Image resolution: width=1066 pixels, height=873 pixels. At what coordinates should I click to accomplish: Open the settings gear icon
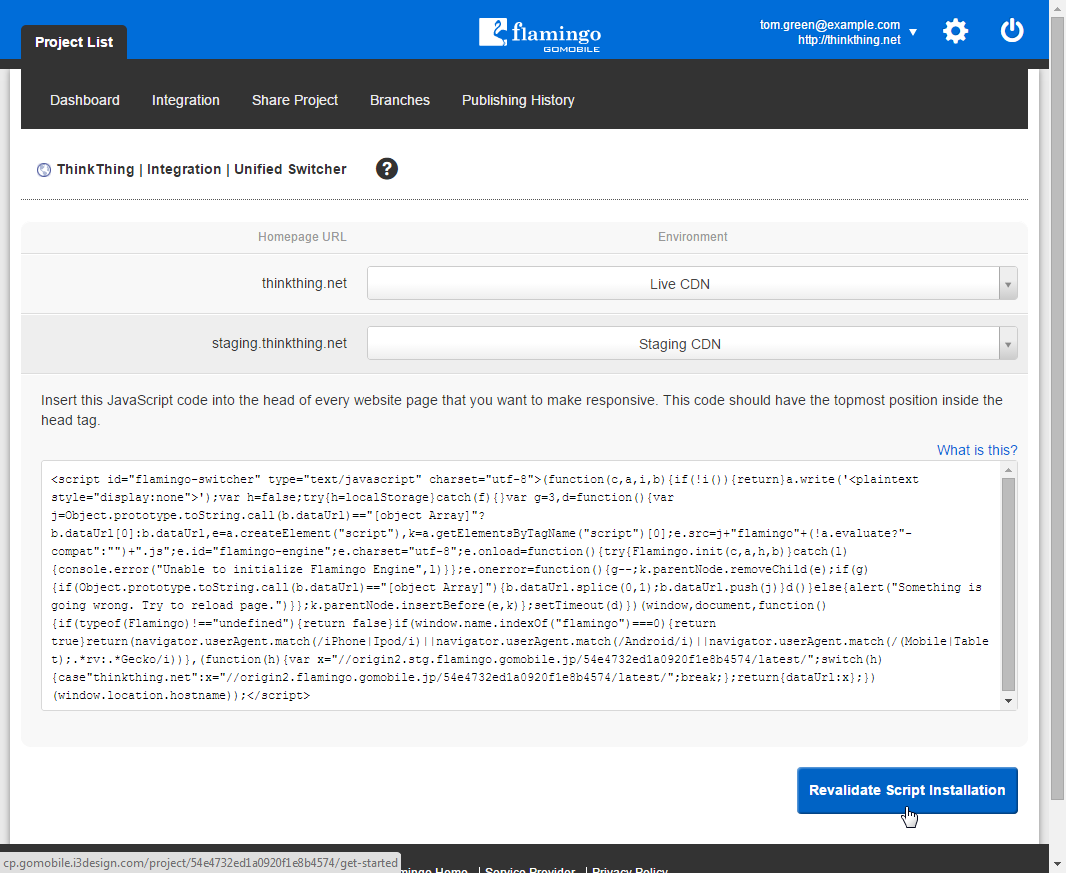[x=955, y=31]
